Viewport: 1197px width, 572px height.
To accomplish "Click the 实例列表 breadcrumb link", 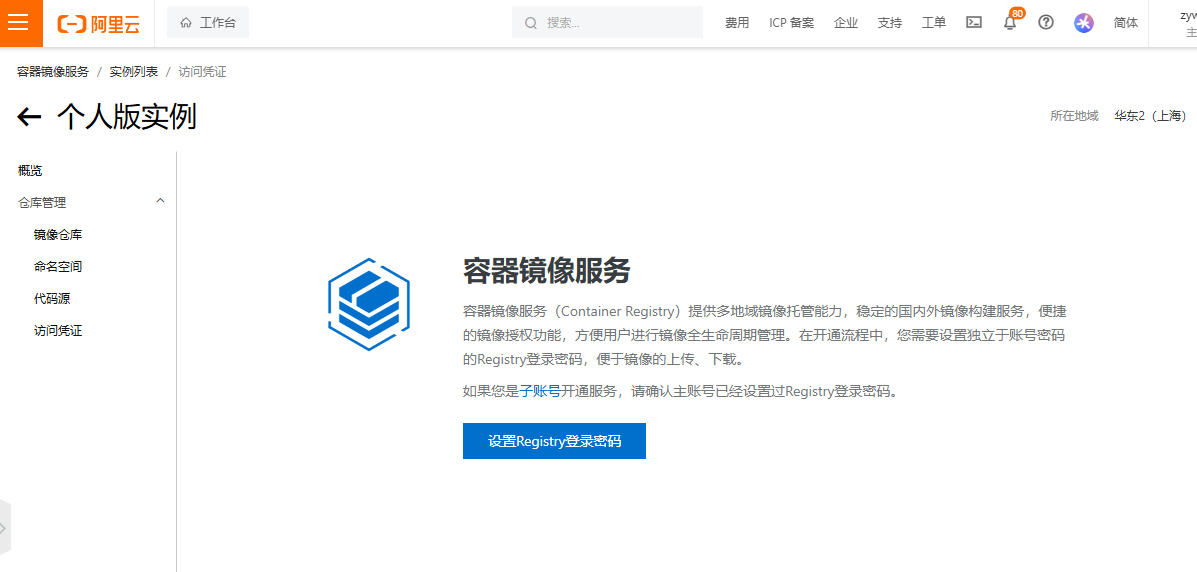I will click(134, 72).
